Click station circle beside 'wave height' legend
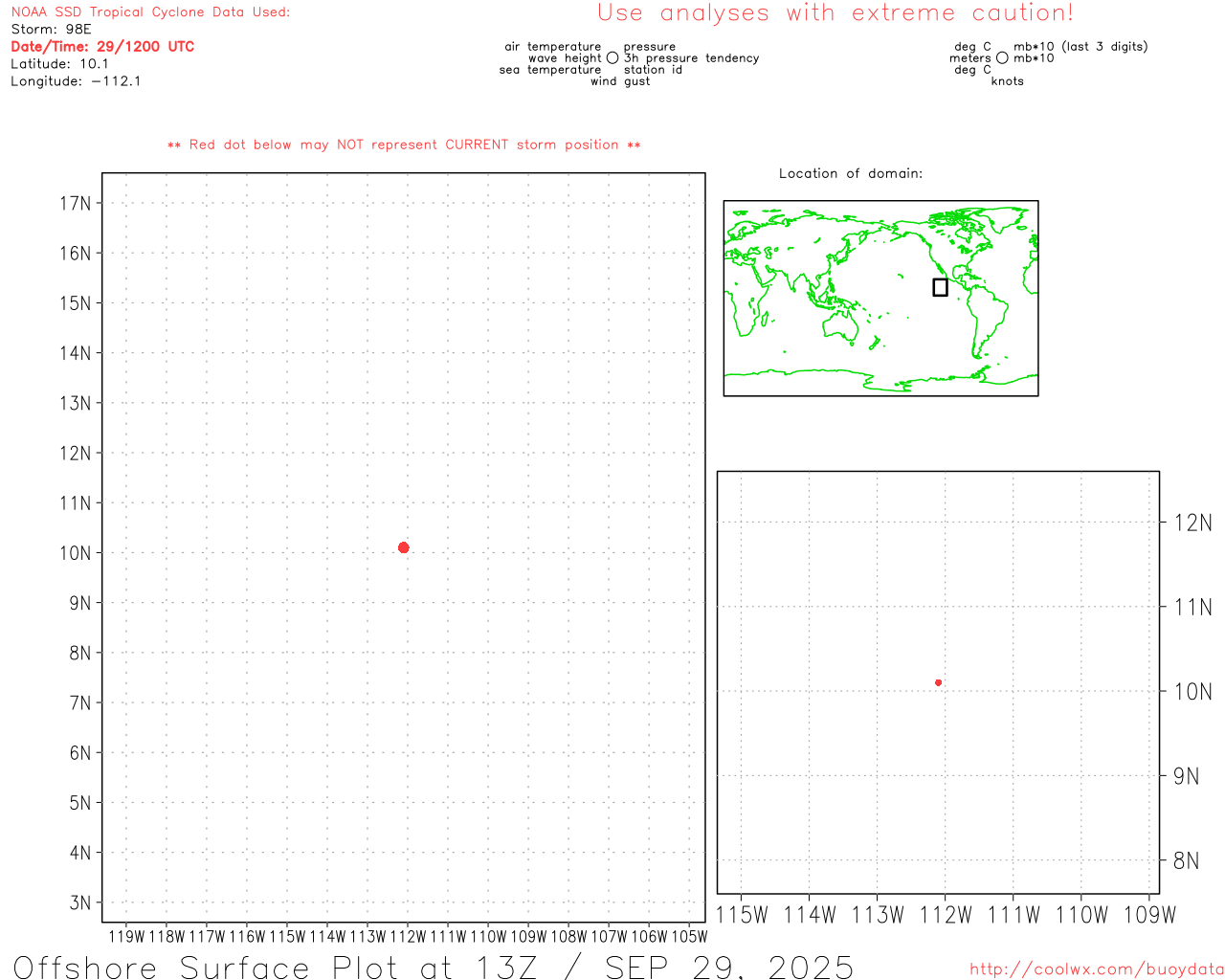Viewport: 1225px width, 980px height. [612, 58]
